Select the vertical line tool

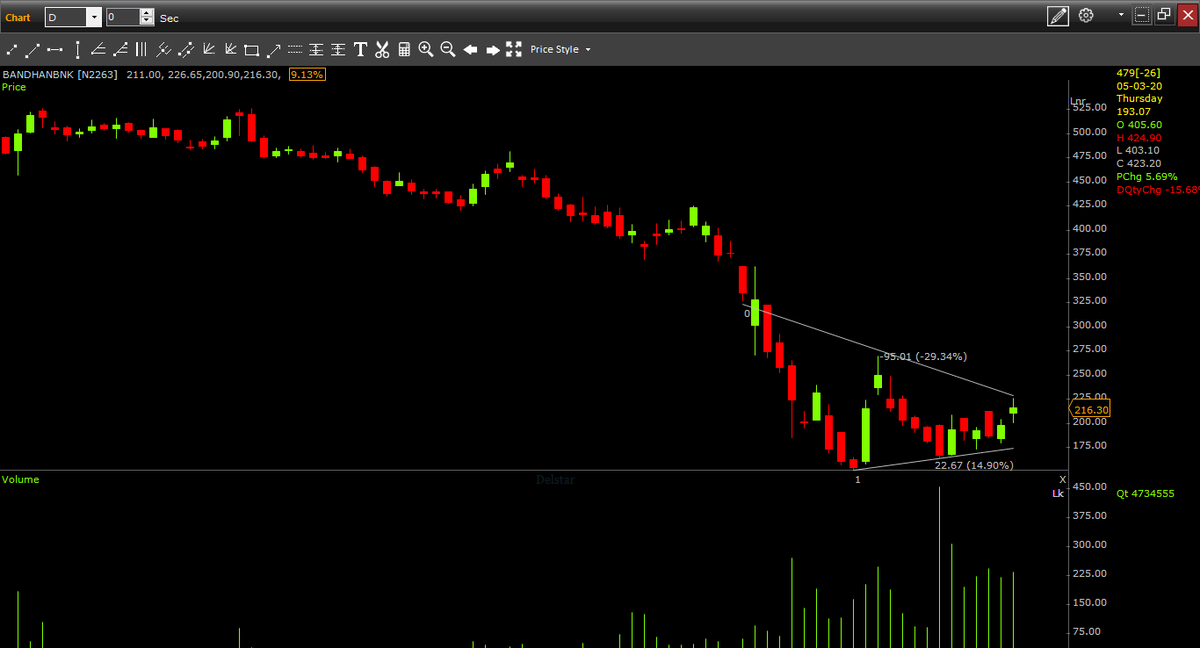[77, 49]
